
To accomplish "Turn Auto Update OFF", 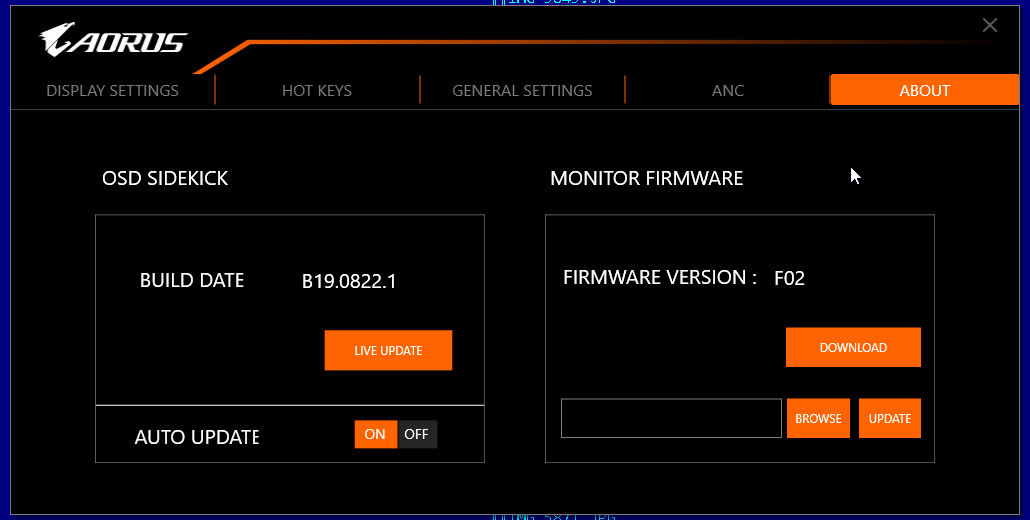I will click(416, 435).
